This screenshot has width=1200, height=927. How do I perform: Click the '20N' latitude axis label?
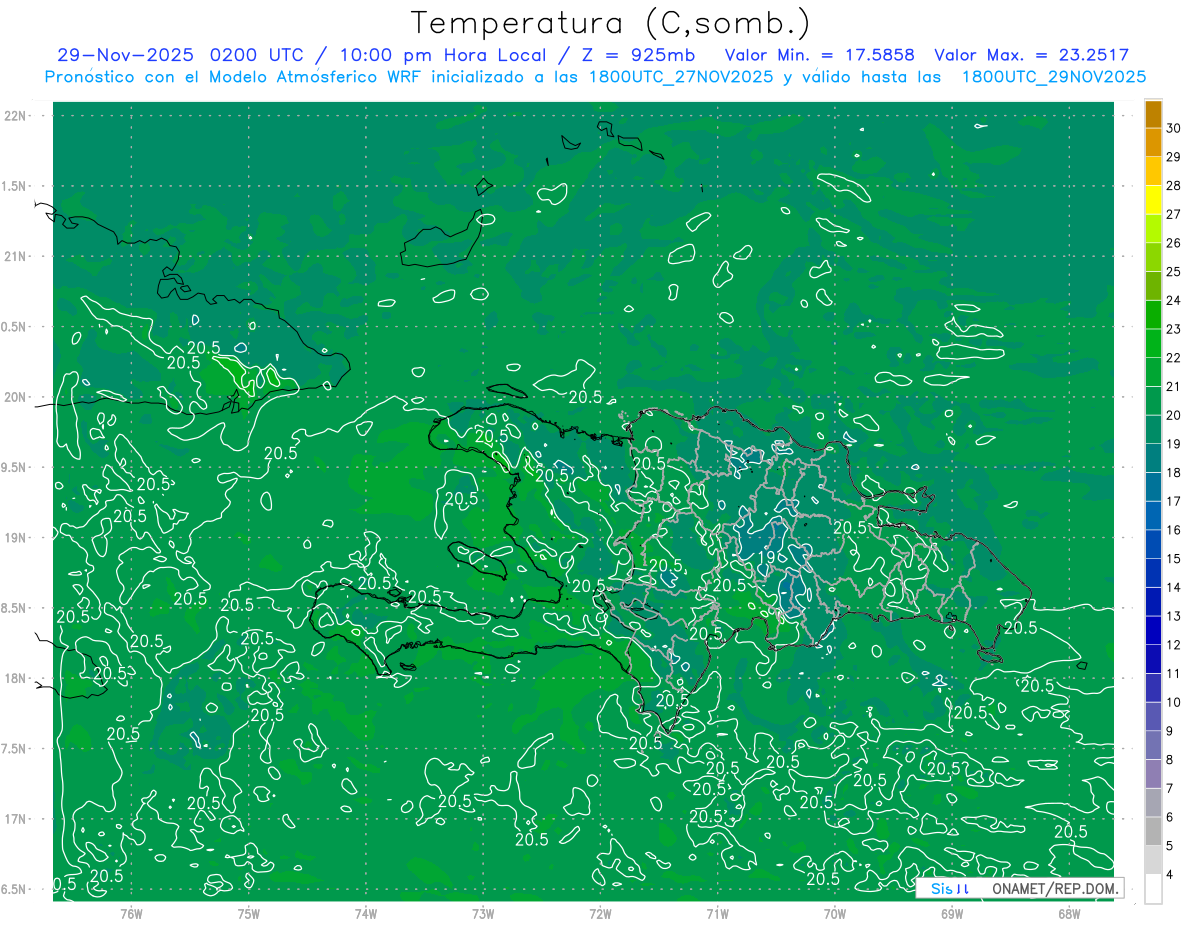click(x=15, y=397)
